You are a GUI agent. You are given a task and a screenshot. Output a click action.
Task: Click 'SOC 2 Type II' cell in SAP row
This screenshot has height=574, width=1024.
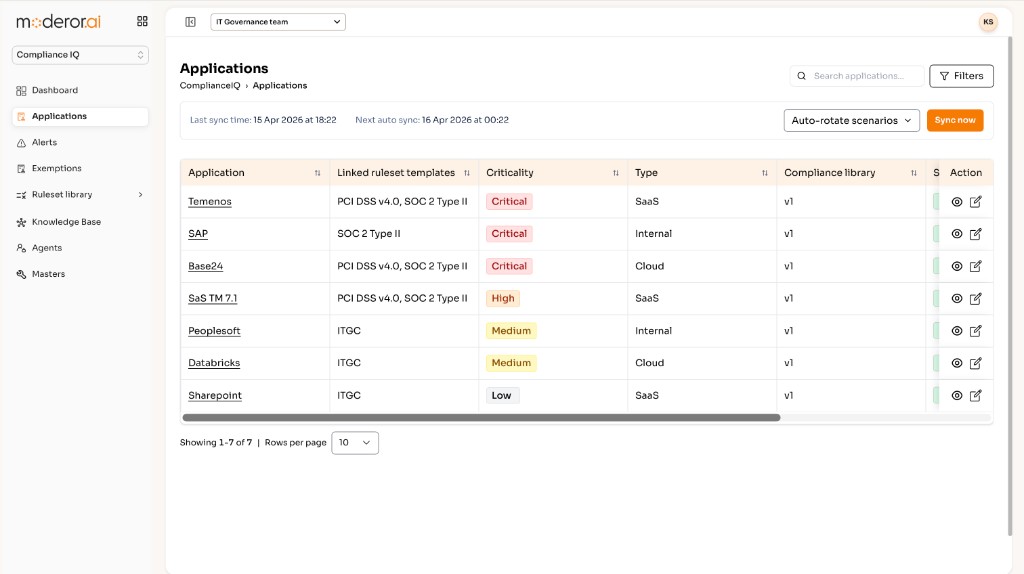(x=369, y=234)
